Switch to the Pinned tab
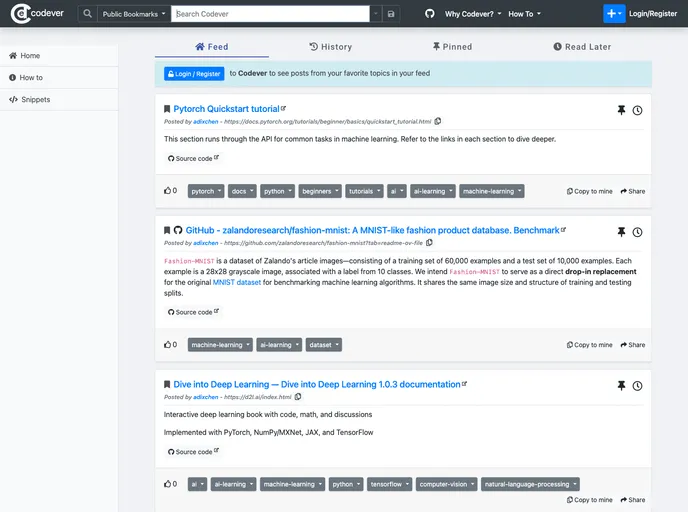The image size is (688, 512). tap(452, 47)
